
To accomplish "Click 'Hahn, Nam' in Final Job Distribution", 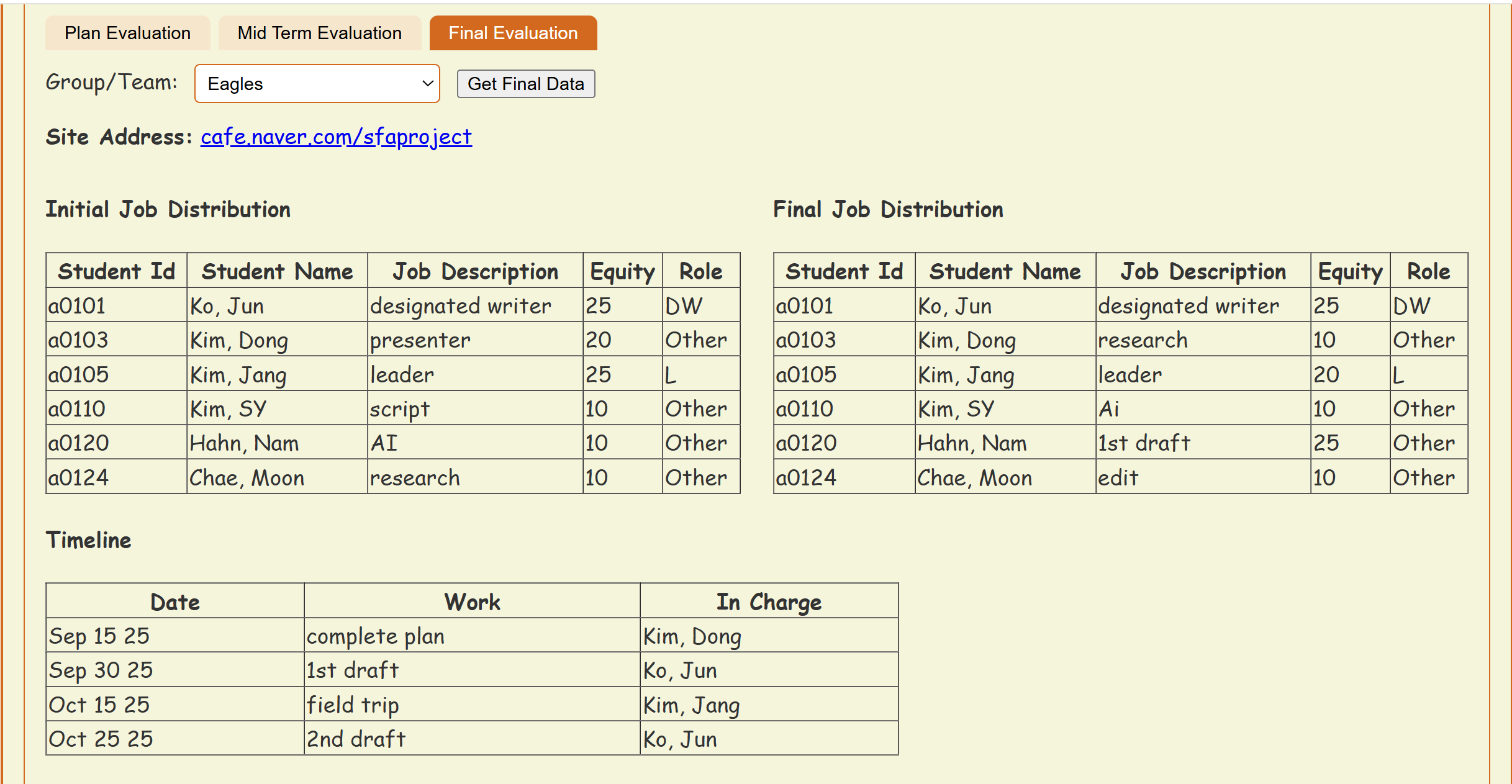I will click(x=972, y=443).
